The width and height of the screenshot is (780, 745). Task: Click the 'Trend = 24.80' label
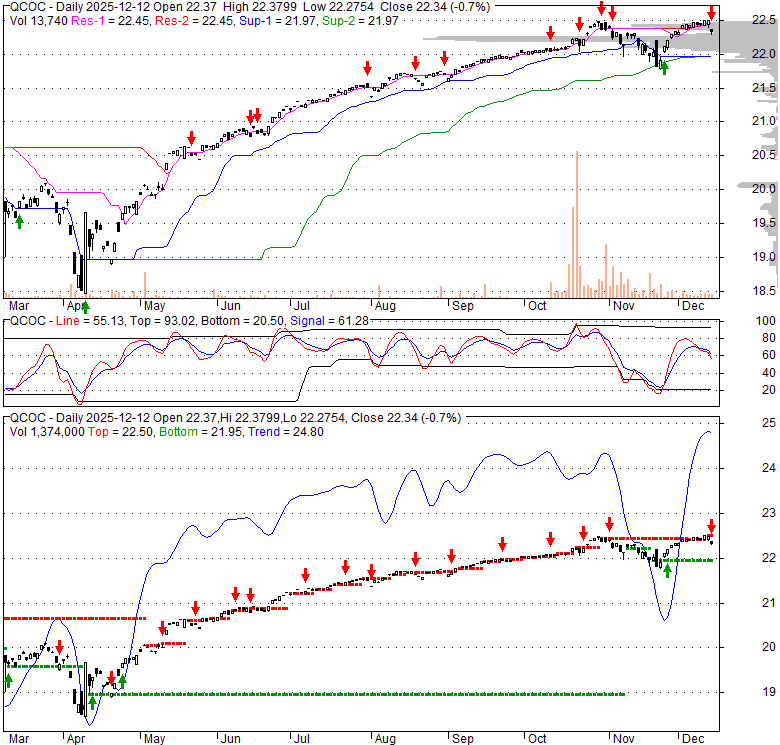(x=286, y=432)
